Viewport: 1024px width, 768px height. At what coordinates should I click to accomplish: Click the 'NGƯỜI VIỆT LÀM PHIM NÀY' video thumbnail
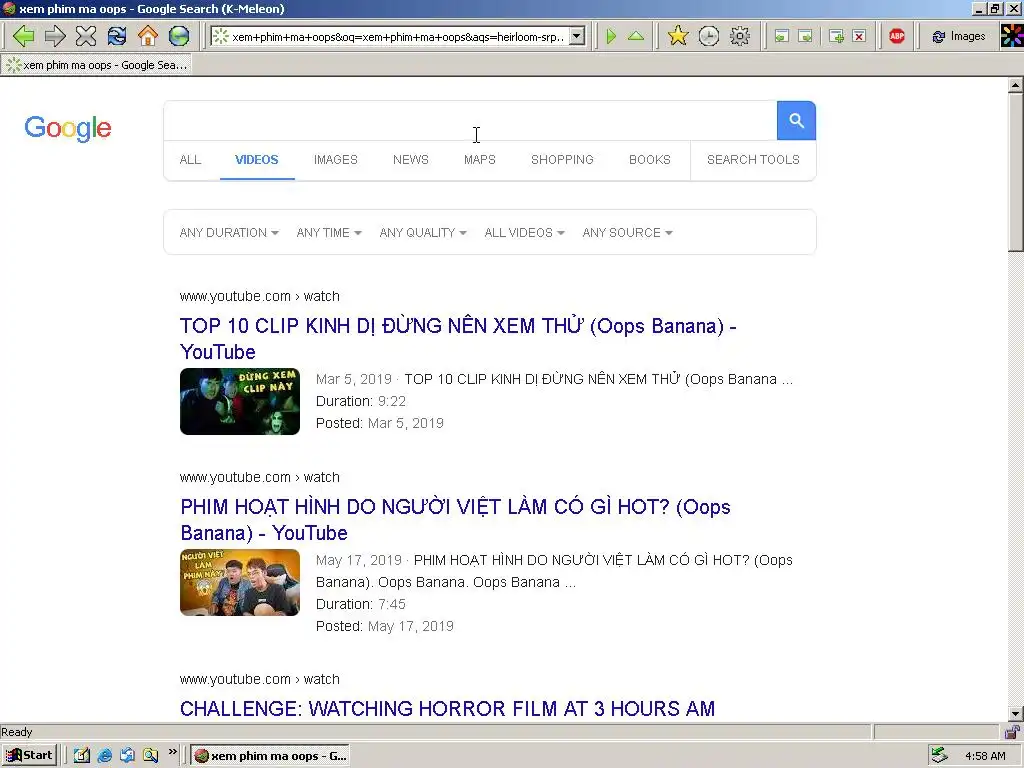[x=240, y=583]
